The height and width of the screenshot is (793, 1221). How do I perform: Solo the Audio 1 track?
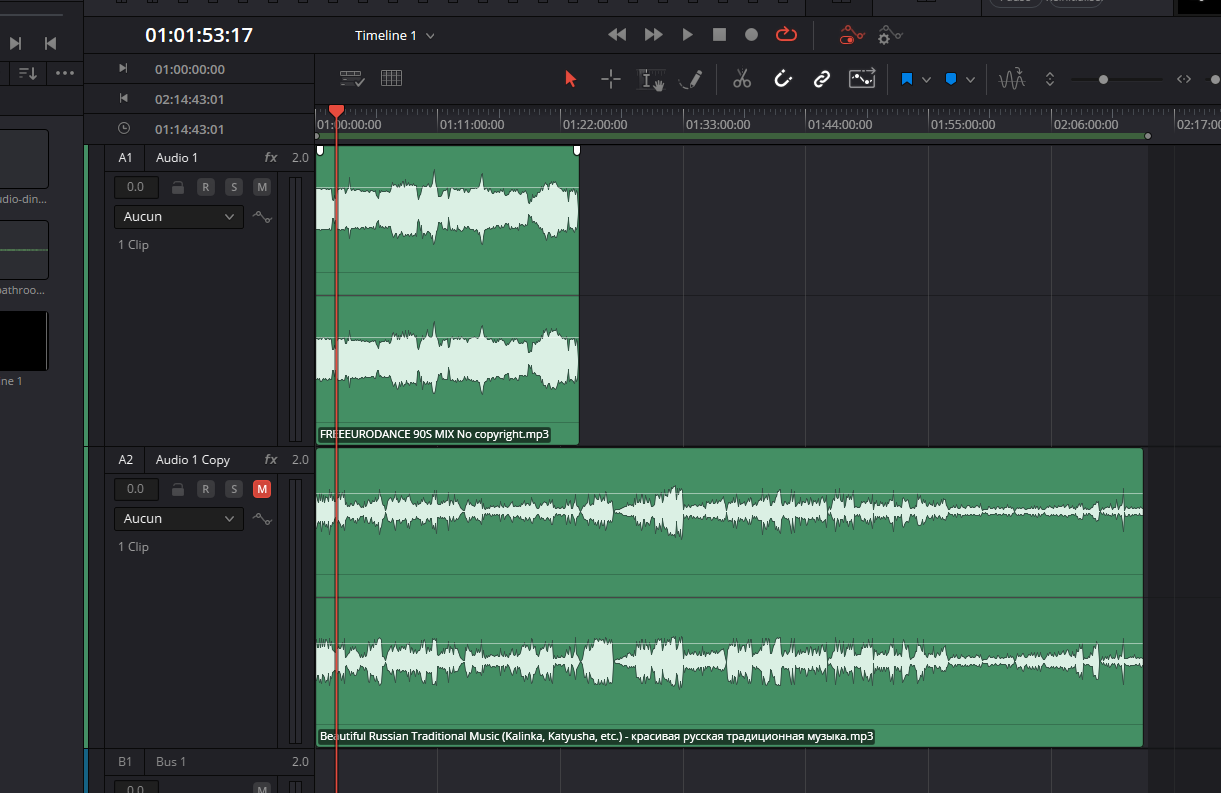point(233,187)
